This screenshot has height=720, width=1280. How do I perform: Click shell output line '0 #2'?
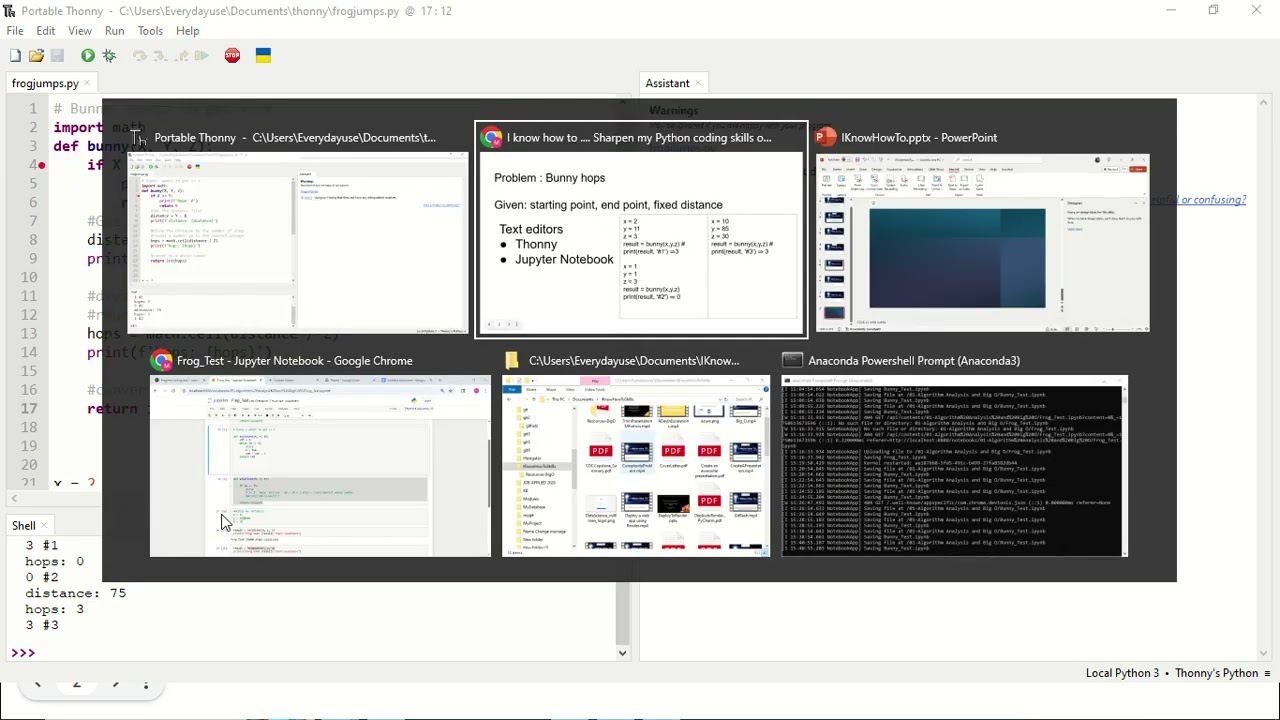(42, 577)
